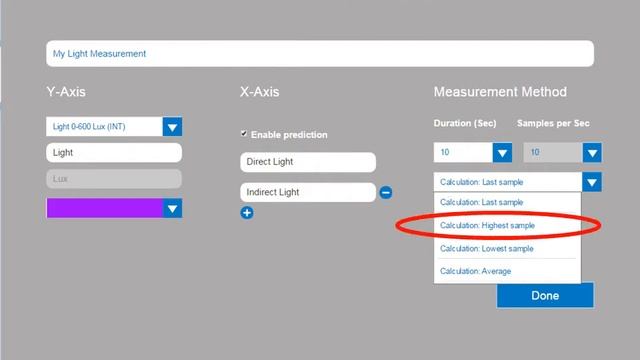Toggle the Enable prediction checkbox
The height and width of the screenshot is (360, 640).
tap(244, 133)
